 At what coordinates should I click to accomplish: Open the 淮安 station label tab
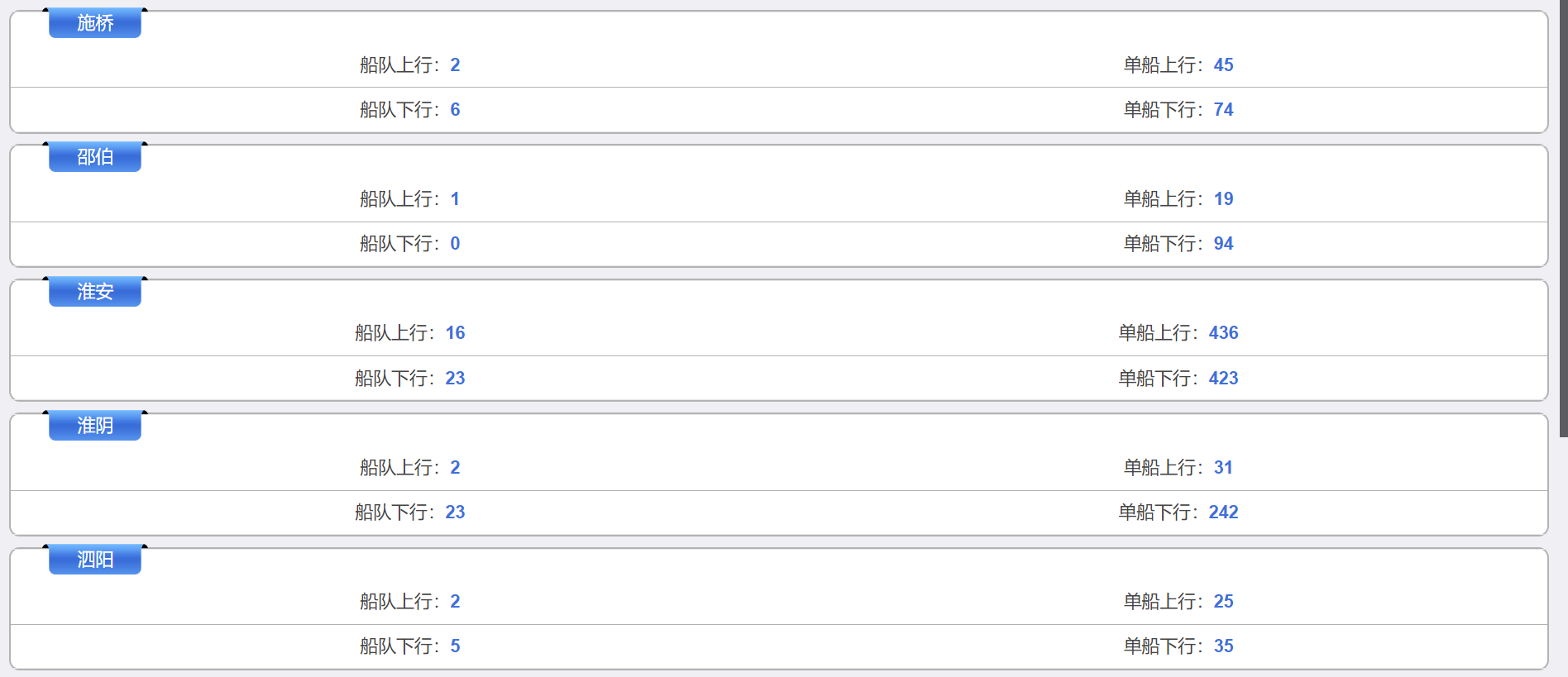pos(95,292)
